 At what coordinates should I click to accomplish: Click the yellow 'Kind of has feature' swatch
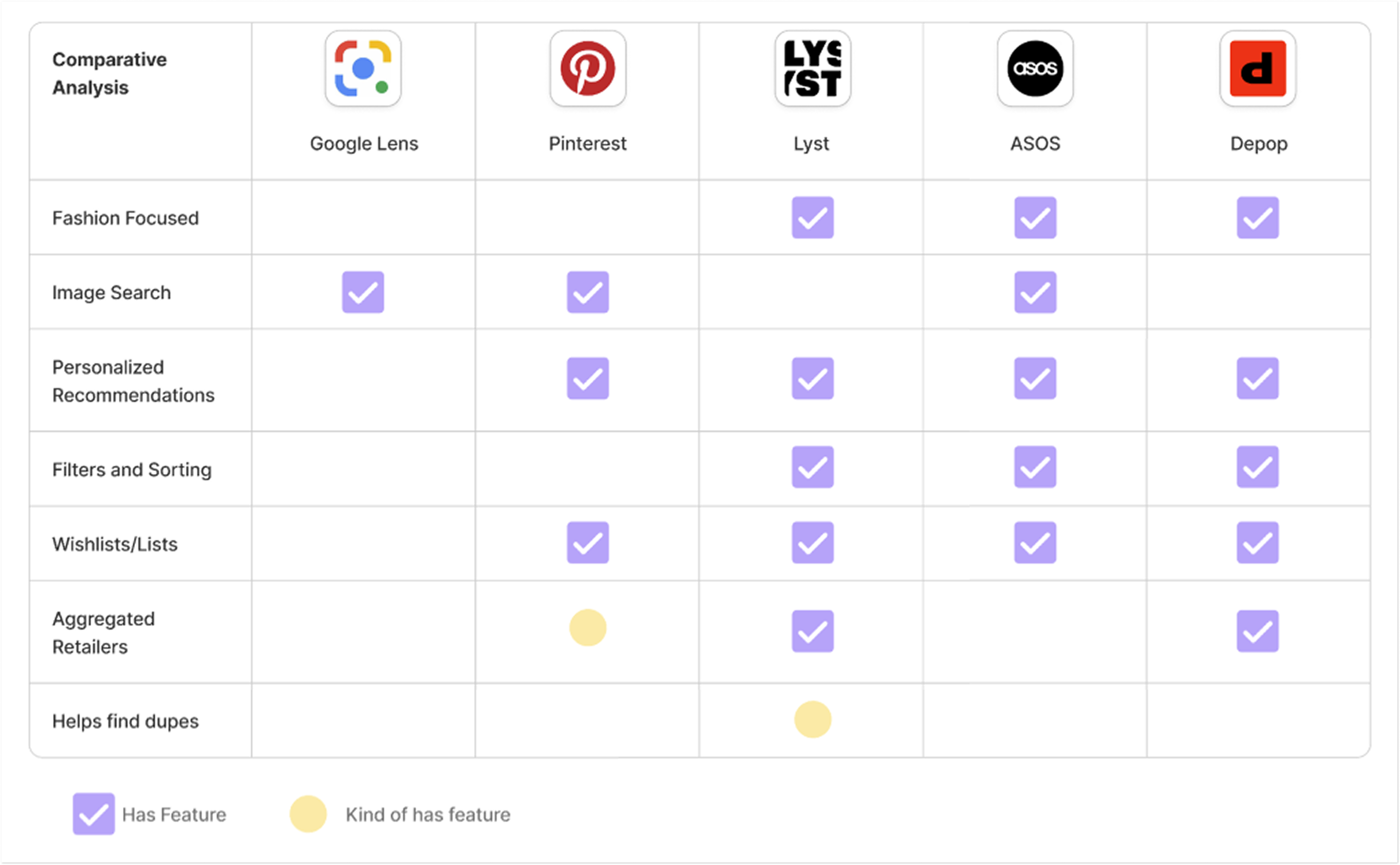(x=308, y=814)
